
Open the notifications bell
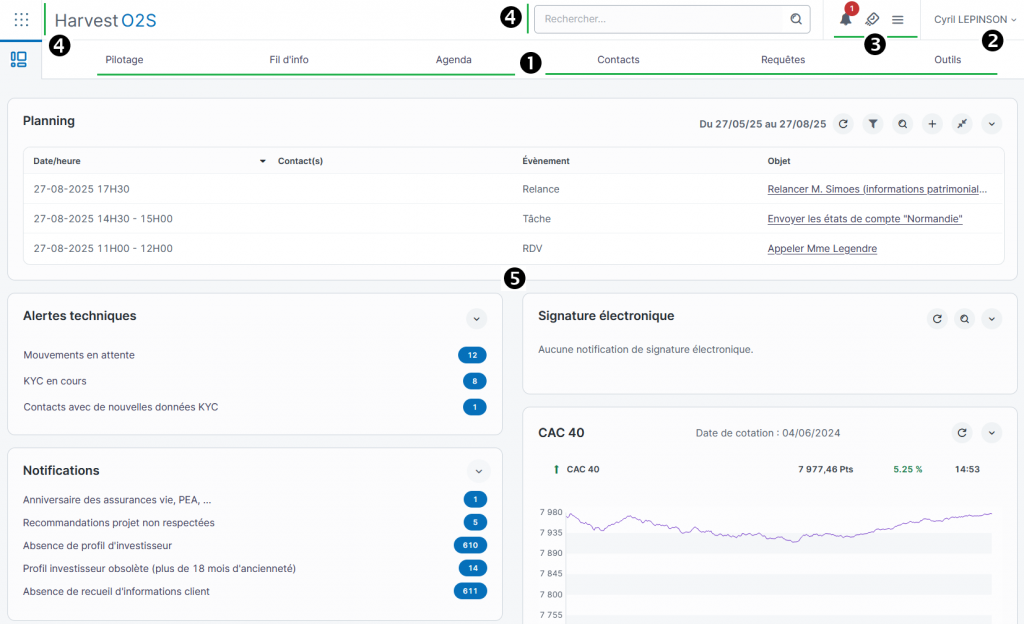pyautogui.click(x=846, y=19)
